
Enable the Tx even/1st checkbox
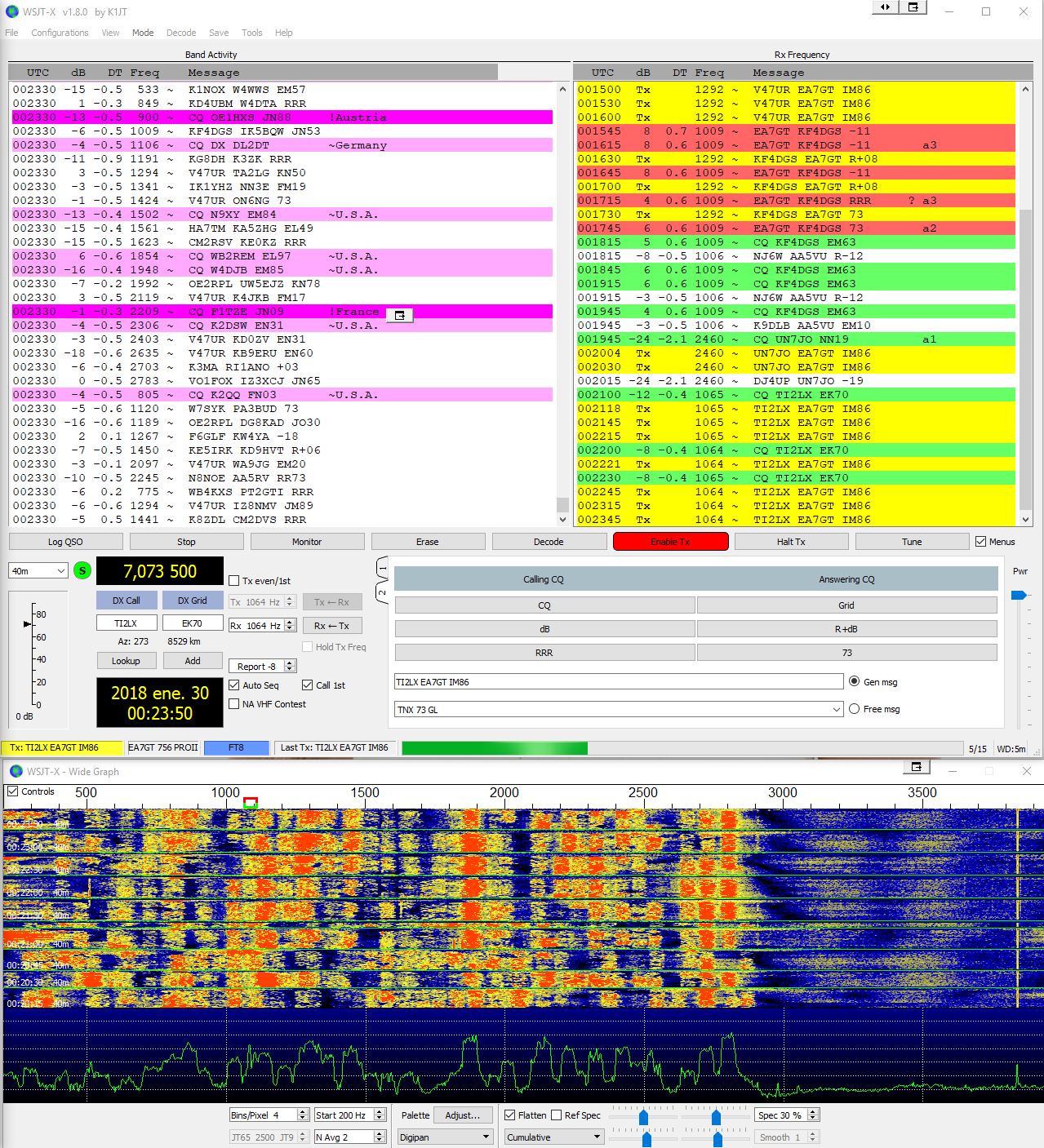pos(234,581)
